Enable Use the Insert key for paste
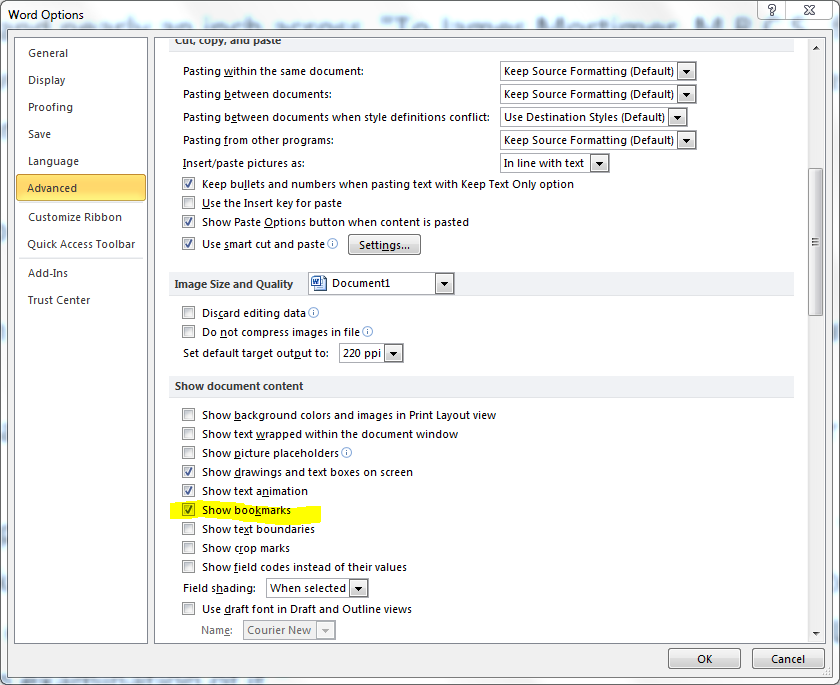The width and height of the screenshot is (840, 685). 189,203
